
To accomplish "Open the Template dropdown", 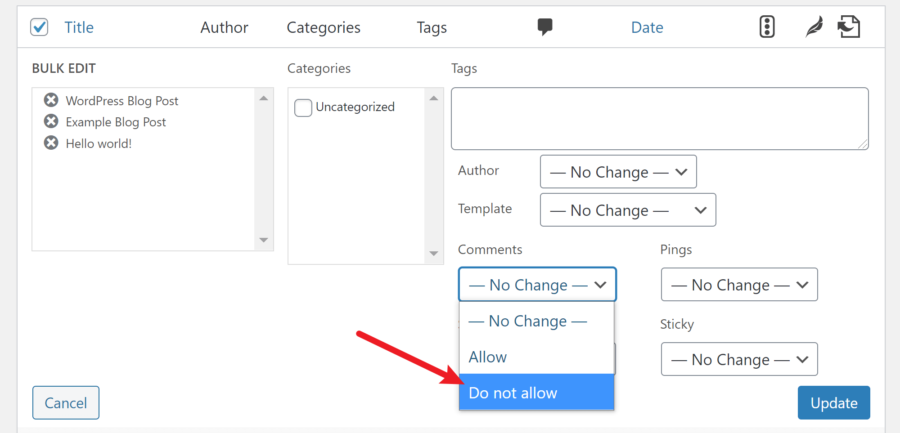I will pyautogui.click(x=628, y=210).
